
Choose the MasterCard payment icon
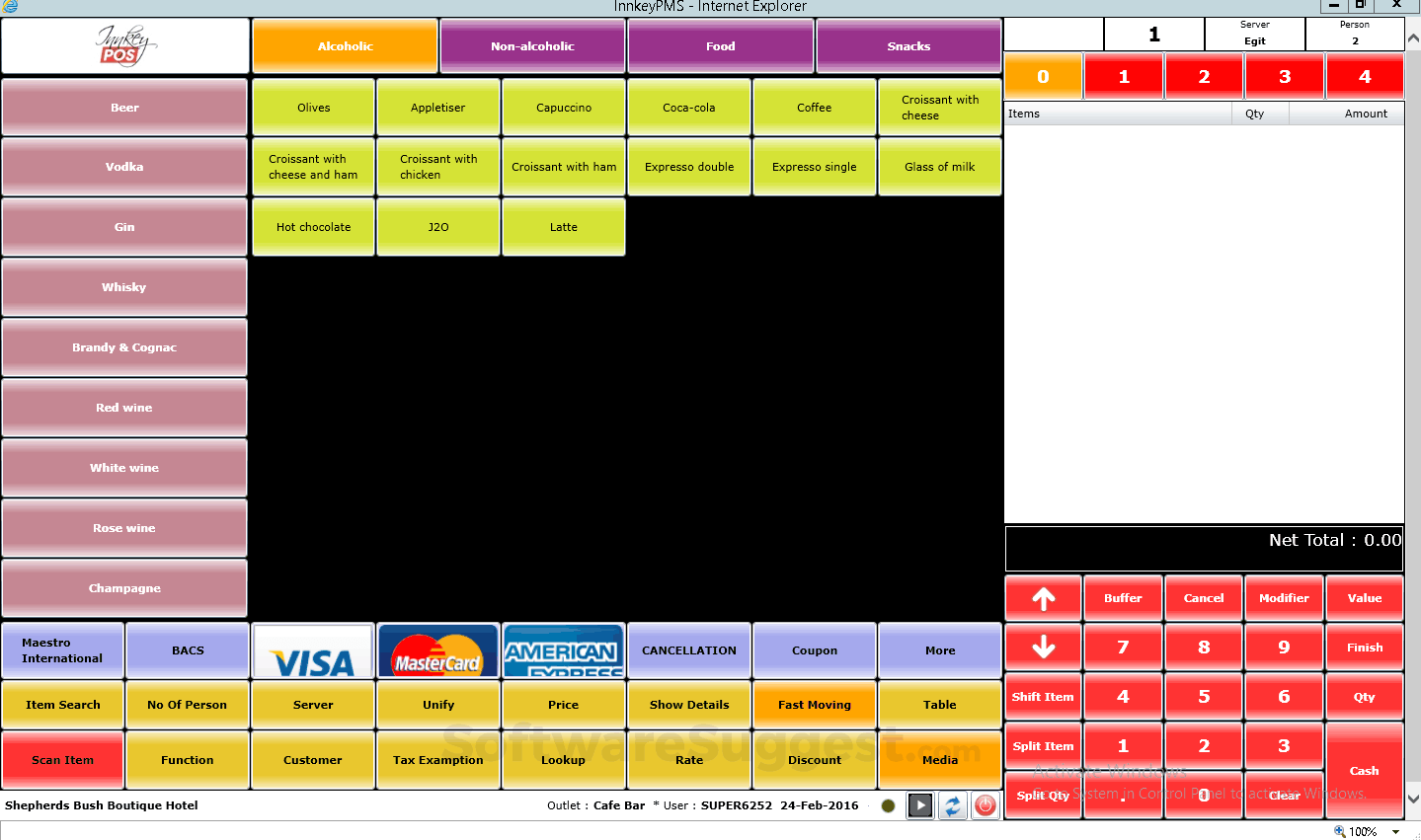pyautogui.click(x=437, y=649)
